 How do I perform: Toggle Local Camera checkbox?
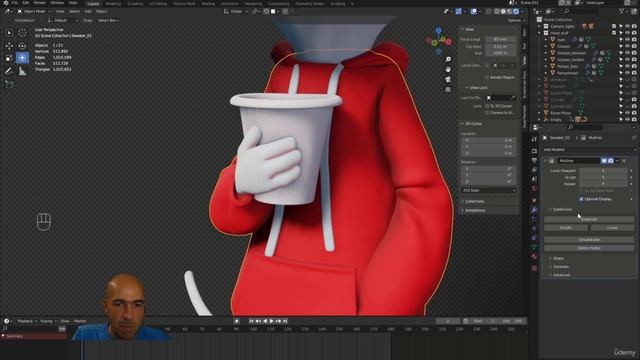tap(487, 65)
